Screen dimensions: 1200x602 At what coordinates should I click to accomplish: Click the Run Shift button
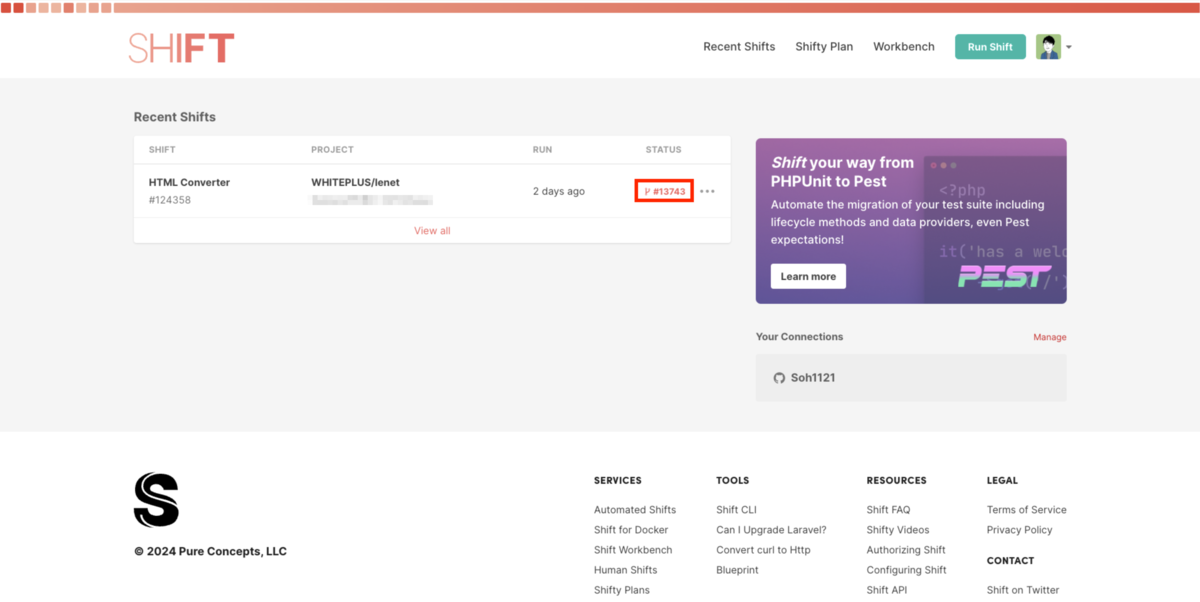tap(990, 47)
